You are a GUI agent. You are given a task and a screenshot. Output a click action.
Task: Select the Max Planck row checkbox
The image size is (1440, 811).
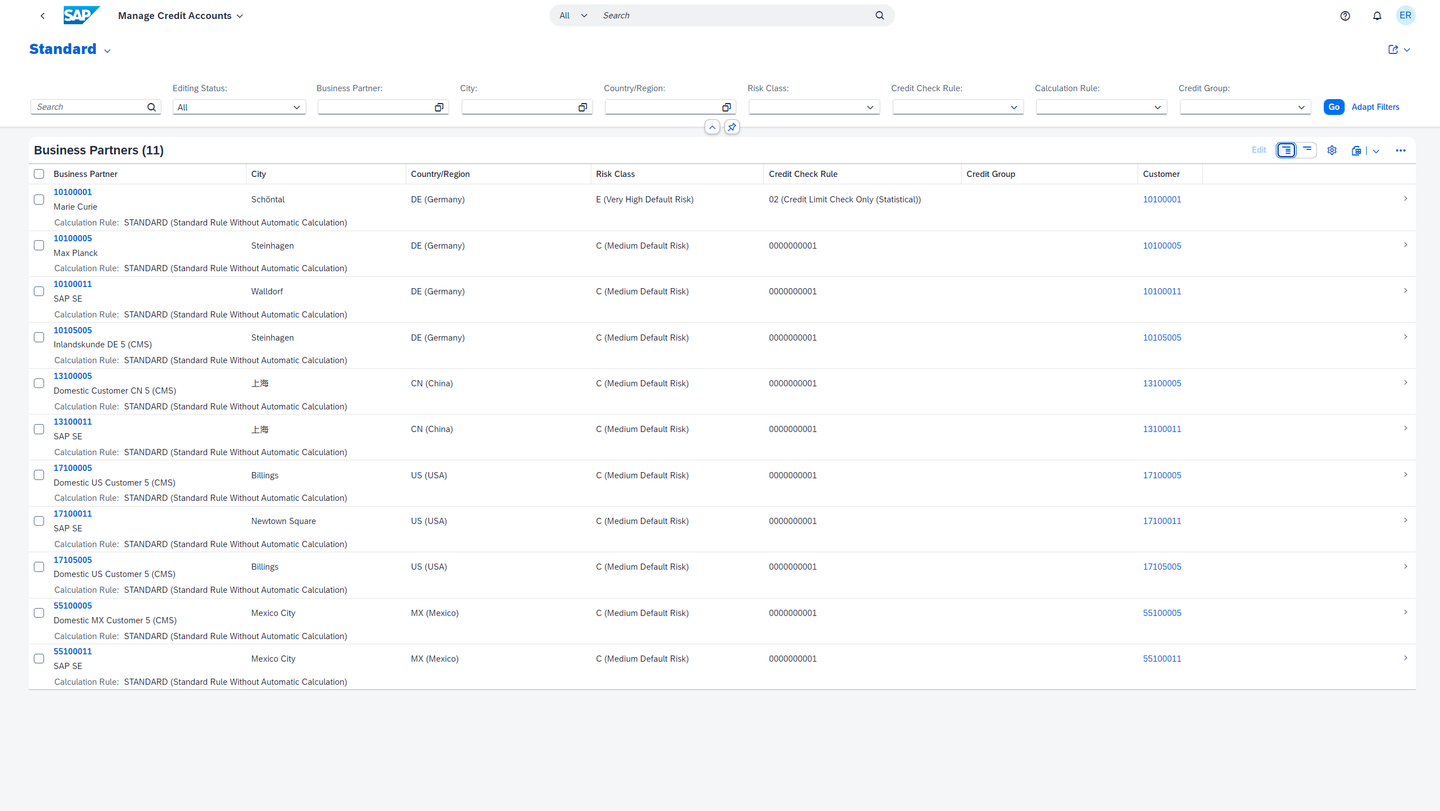(39, 245)
